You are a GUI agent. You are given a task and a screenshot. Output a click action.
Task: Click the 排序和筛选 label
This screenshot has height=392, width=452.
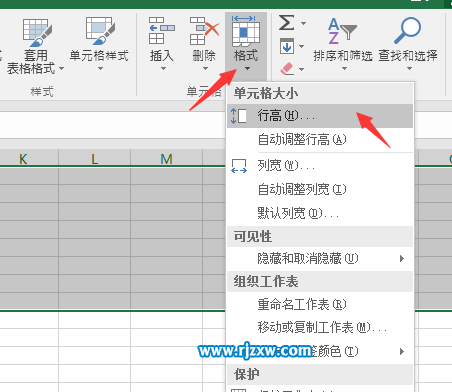coord(343,56)
